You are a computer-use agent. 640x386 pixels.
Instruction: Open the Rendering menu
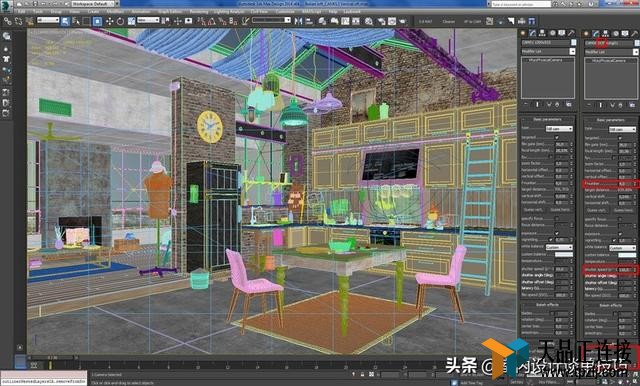click(x=199, y=12)
